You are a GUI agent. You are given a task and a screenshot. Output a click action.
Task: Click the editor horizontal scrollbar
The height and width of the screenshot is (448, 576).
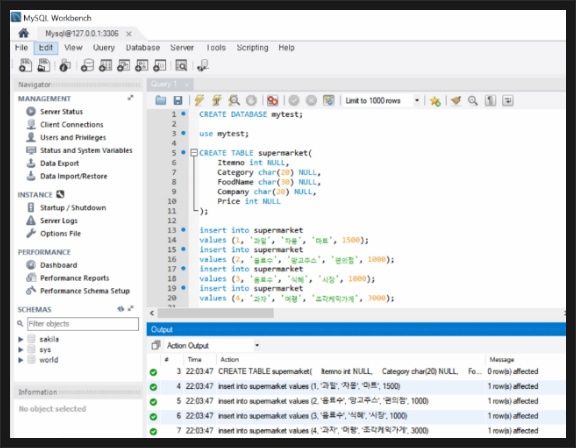pos(216,313)
